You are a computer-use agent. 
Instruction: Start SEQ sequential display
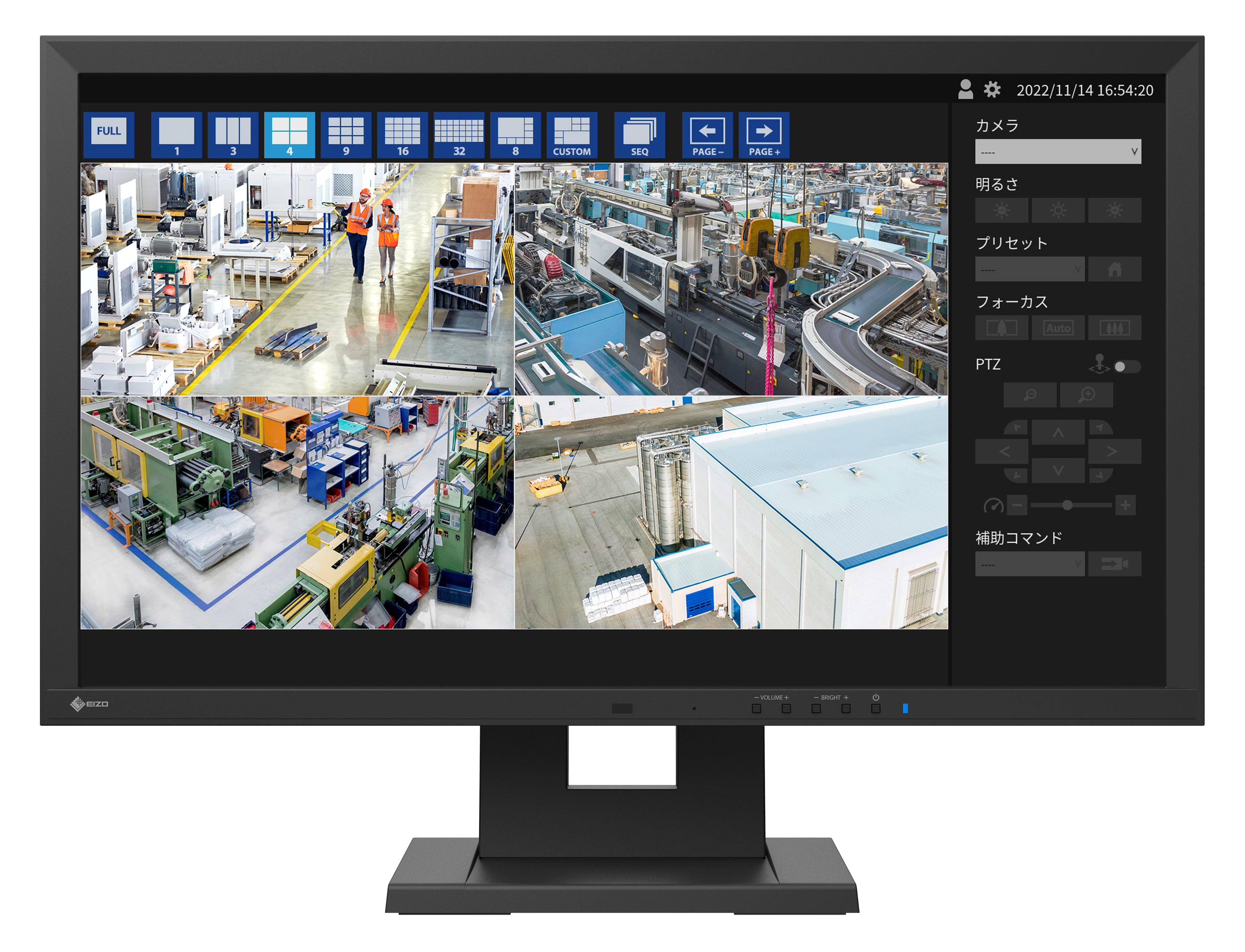(639, 135)
